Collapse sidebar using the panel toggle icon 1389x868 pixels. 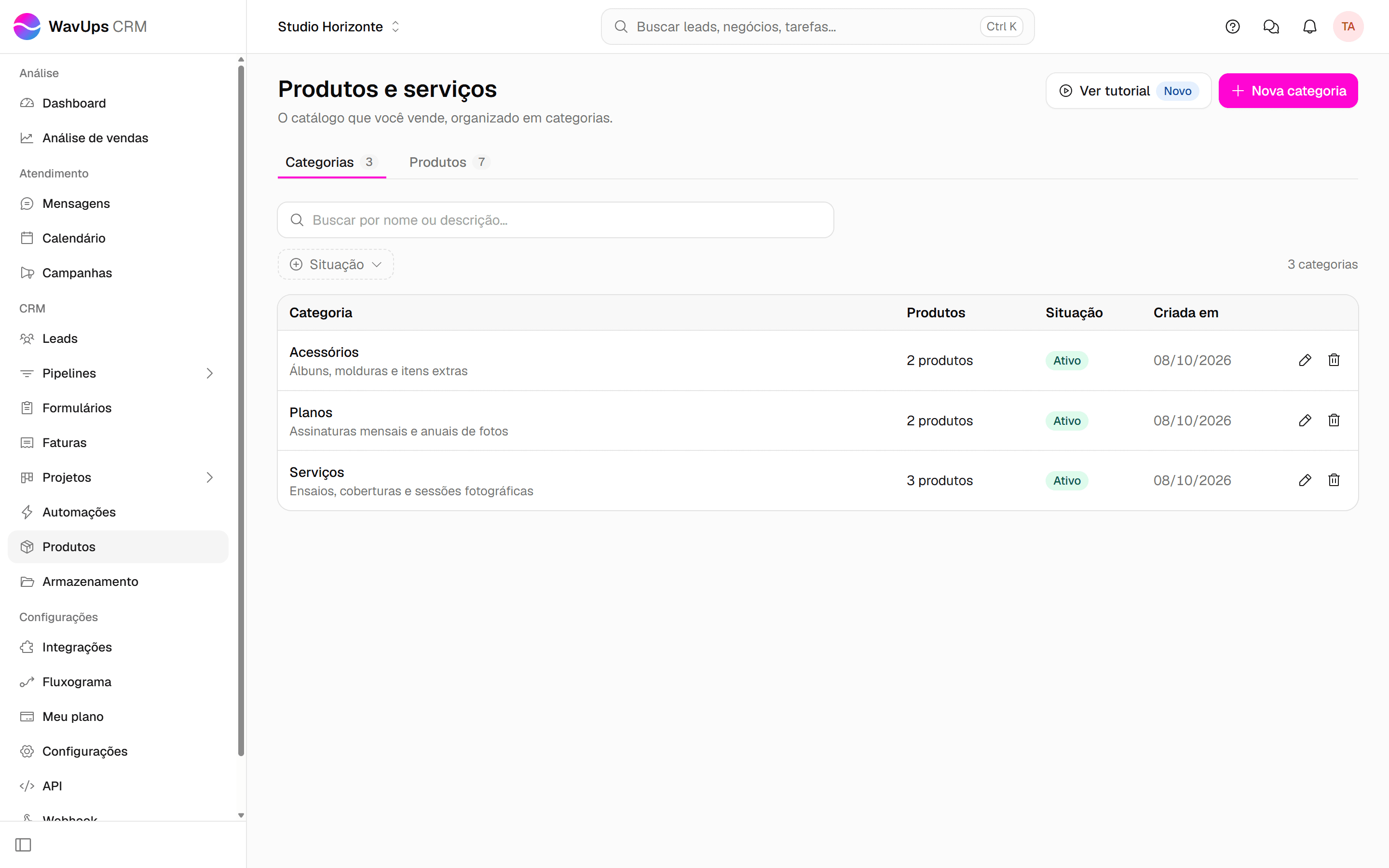[23, 844]
